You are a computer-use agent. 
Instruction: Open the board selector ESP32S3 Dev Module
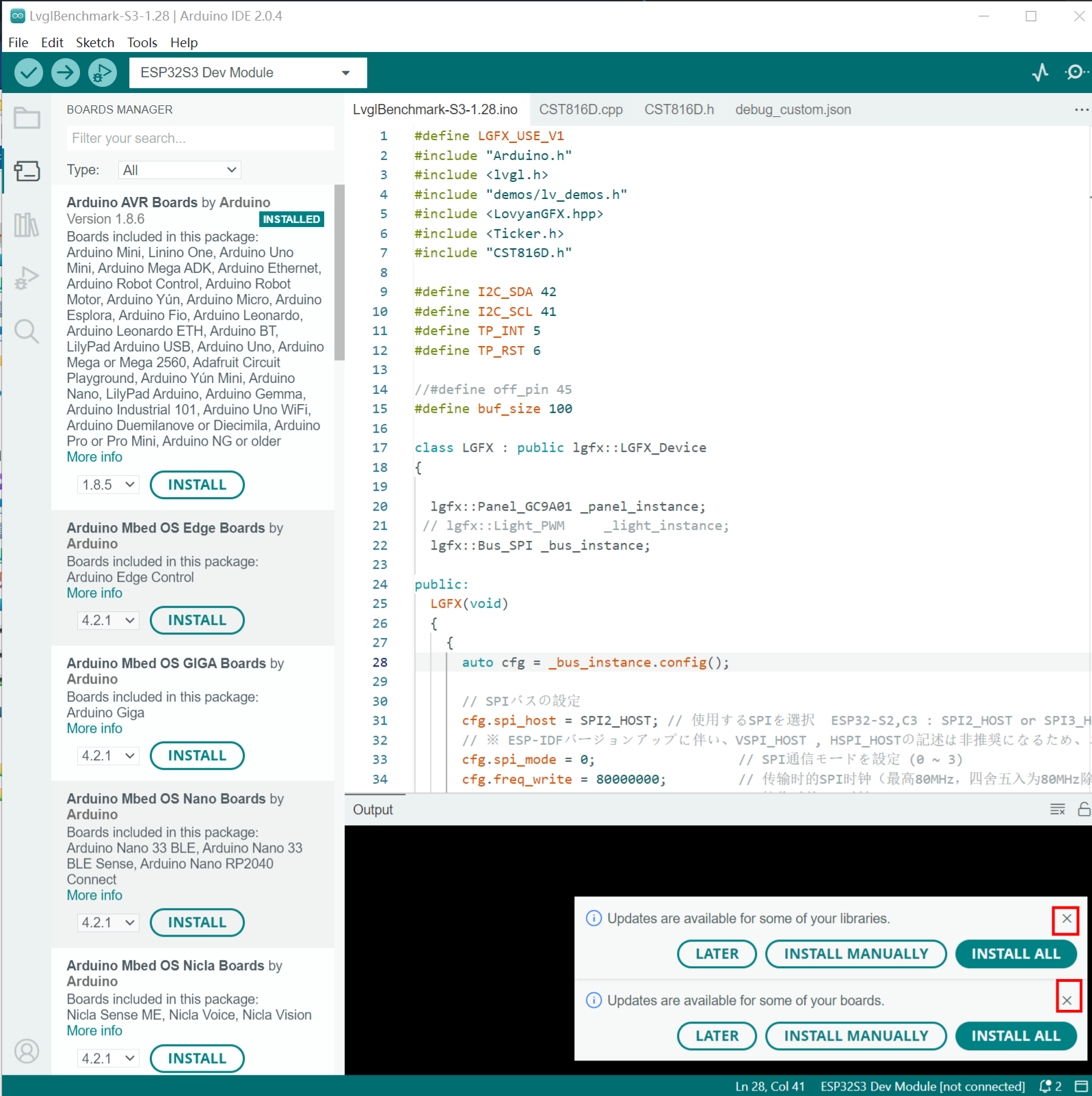(x=248, y=72)
